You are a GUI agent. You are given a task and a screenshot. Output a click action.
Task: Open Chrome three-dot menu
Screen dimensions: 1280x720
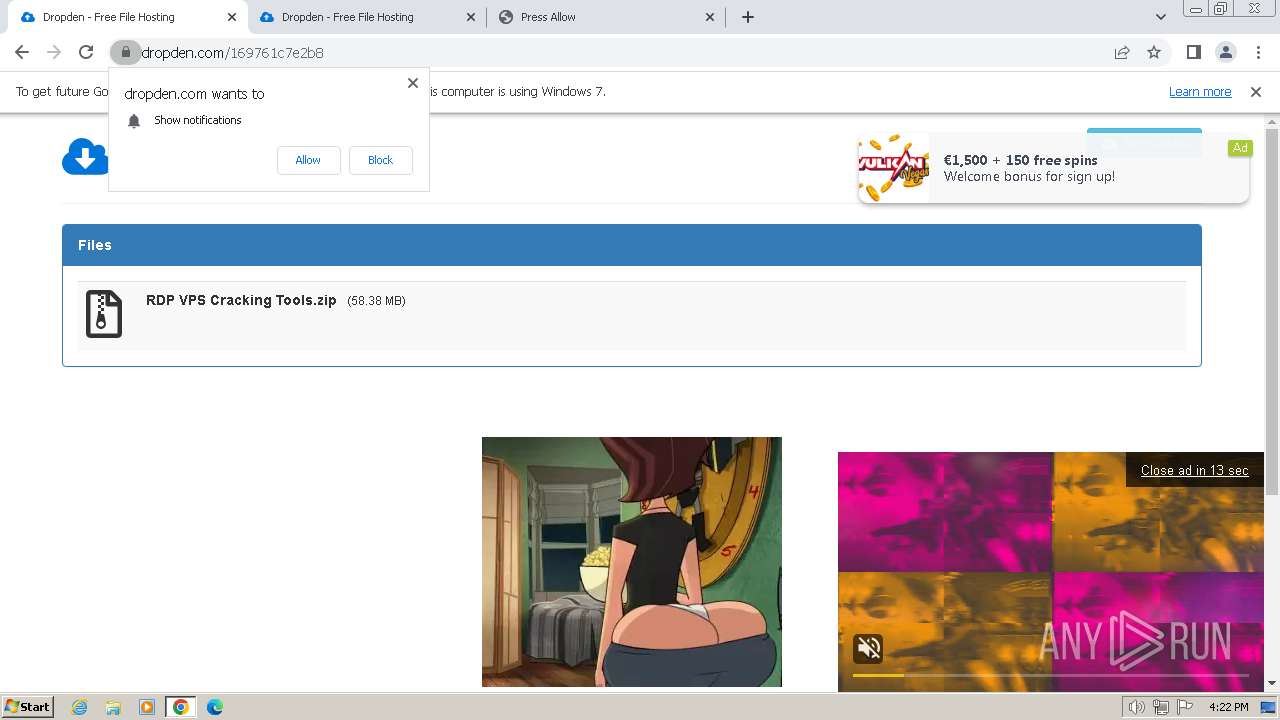point(1258,52)
